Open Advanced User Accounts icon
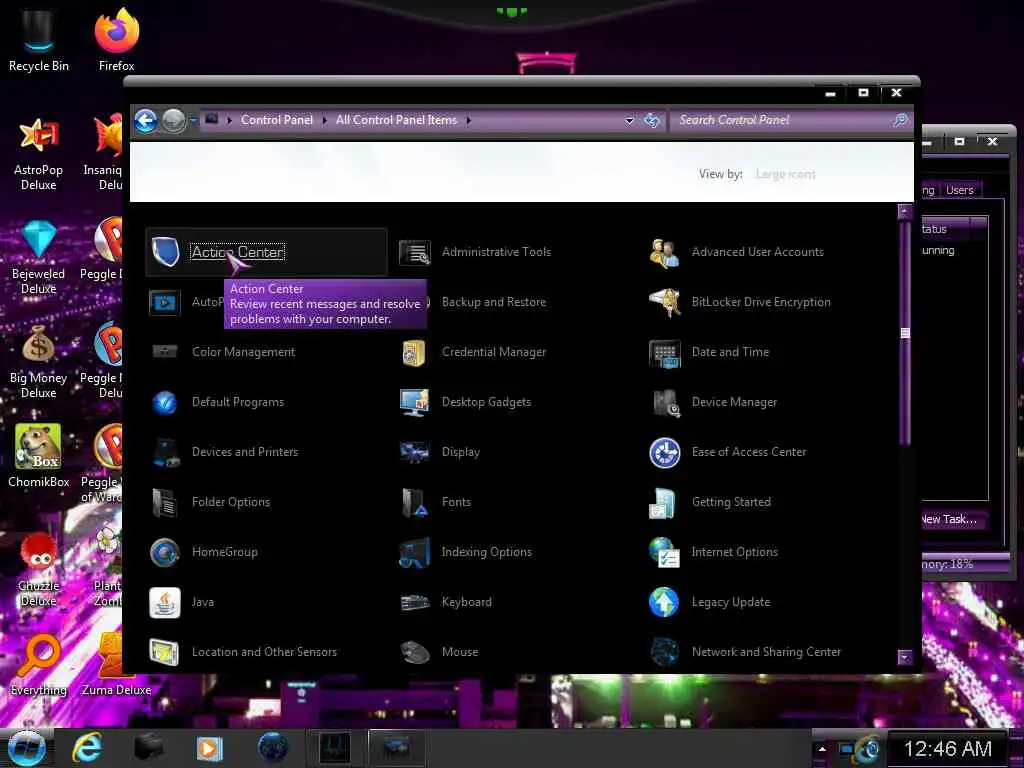The image size is (1024, 768). [665, 253]
